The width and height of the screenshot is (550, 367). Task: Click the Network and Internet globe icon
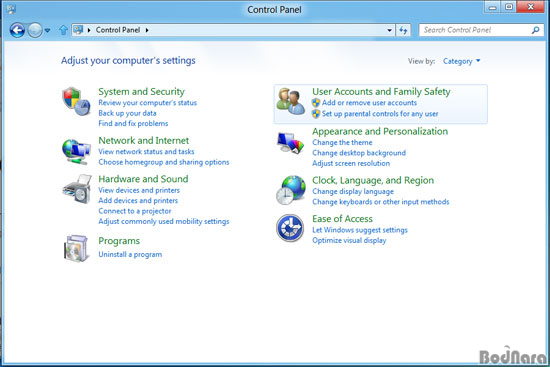pos(76,151)
